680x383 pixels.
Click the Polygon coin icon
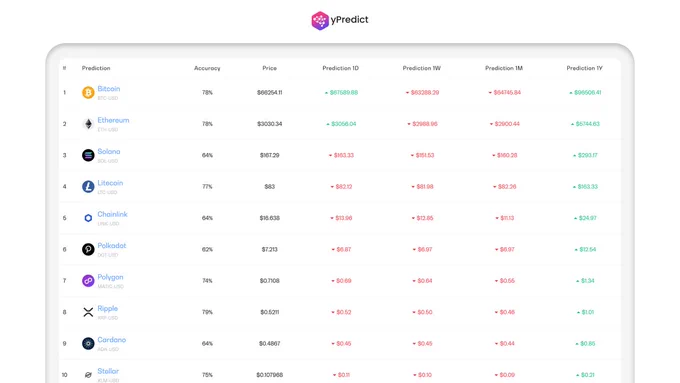[88, 281]
